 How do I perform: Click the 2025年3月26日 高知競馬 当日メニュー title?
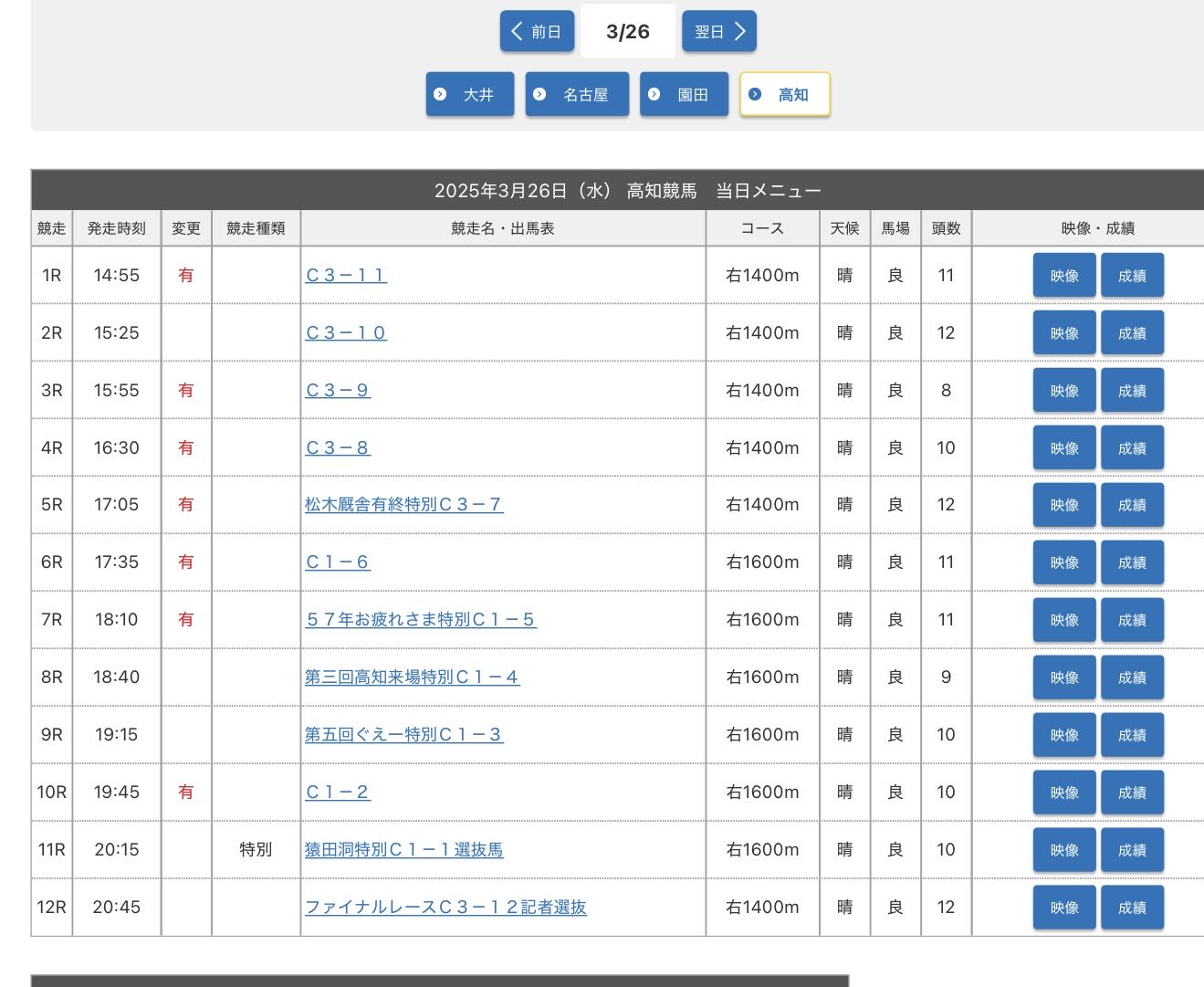[628, 190]
